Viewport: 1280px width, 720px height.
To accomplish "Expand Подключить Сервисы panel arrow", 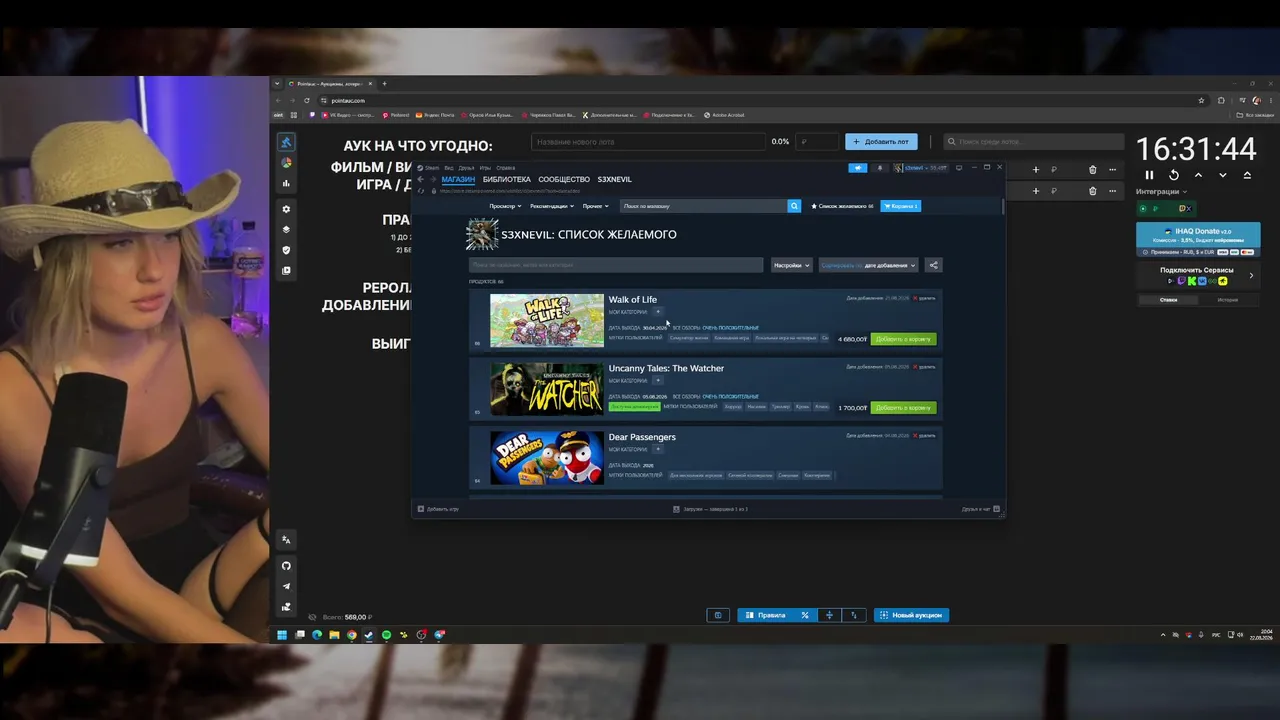I will (x=1251, y=275).
